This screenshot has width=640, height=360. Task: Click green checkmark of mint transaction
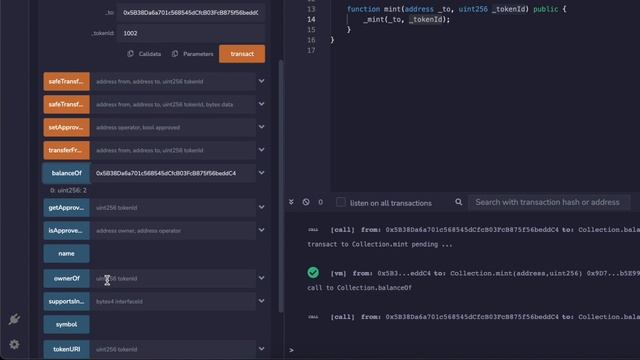coord(313,273)
